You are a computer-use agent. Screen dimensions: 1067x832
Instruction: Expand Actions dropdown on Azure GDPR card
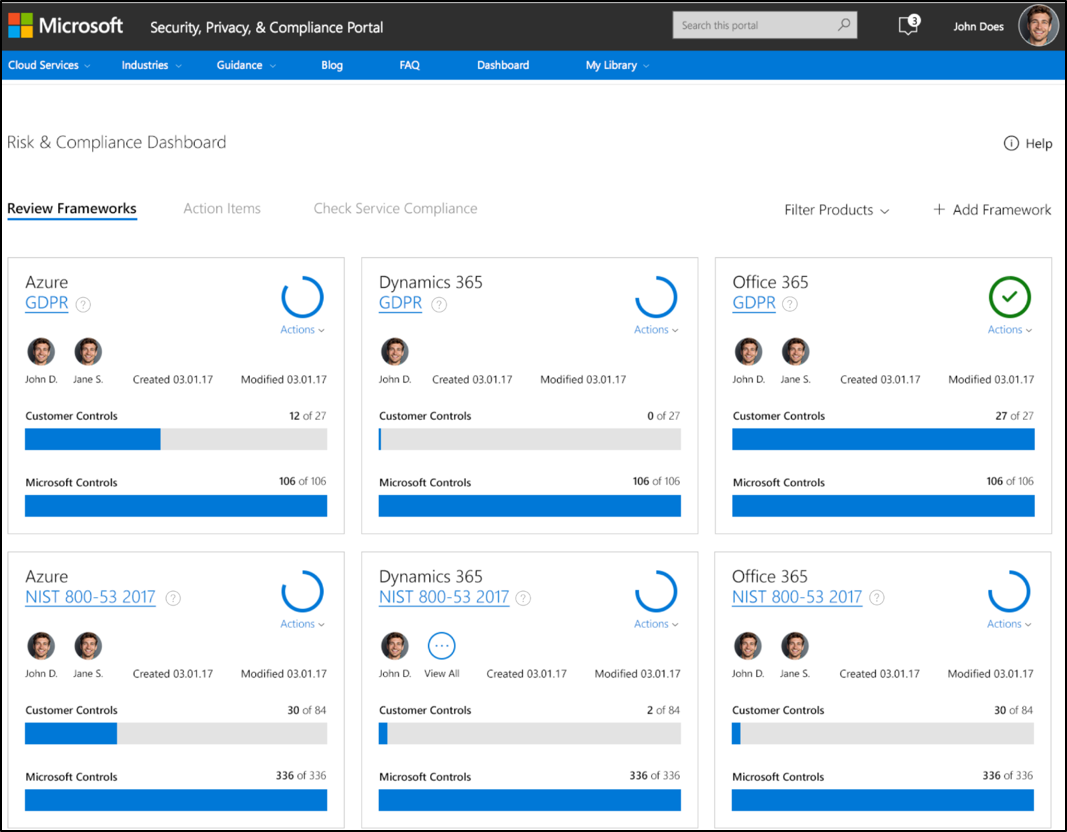click(302, 330)
